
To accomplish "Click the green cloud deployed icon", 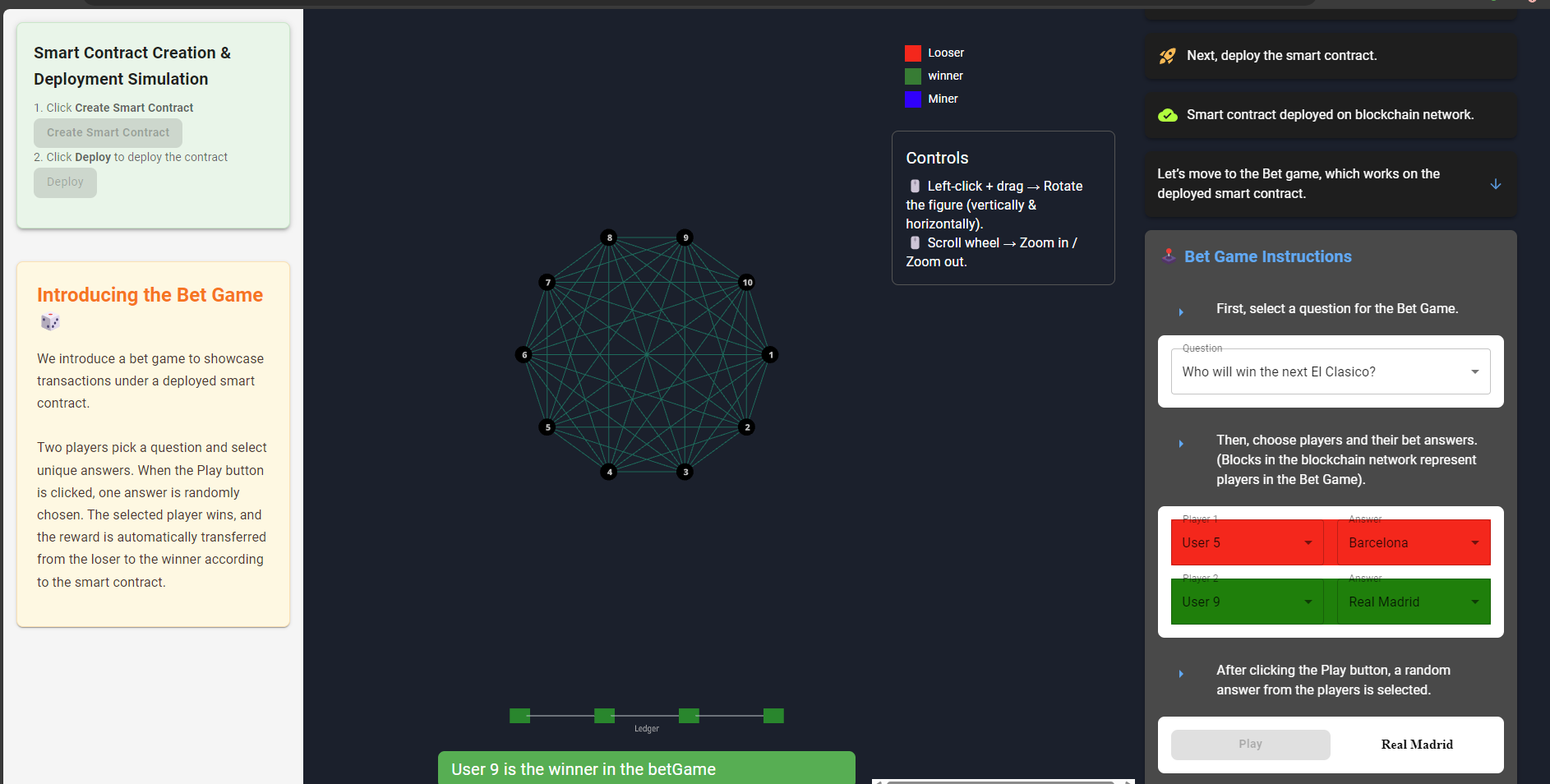I will point(1167,115).
